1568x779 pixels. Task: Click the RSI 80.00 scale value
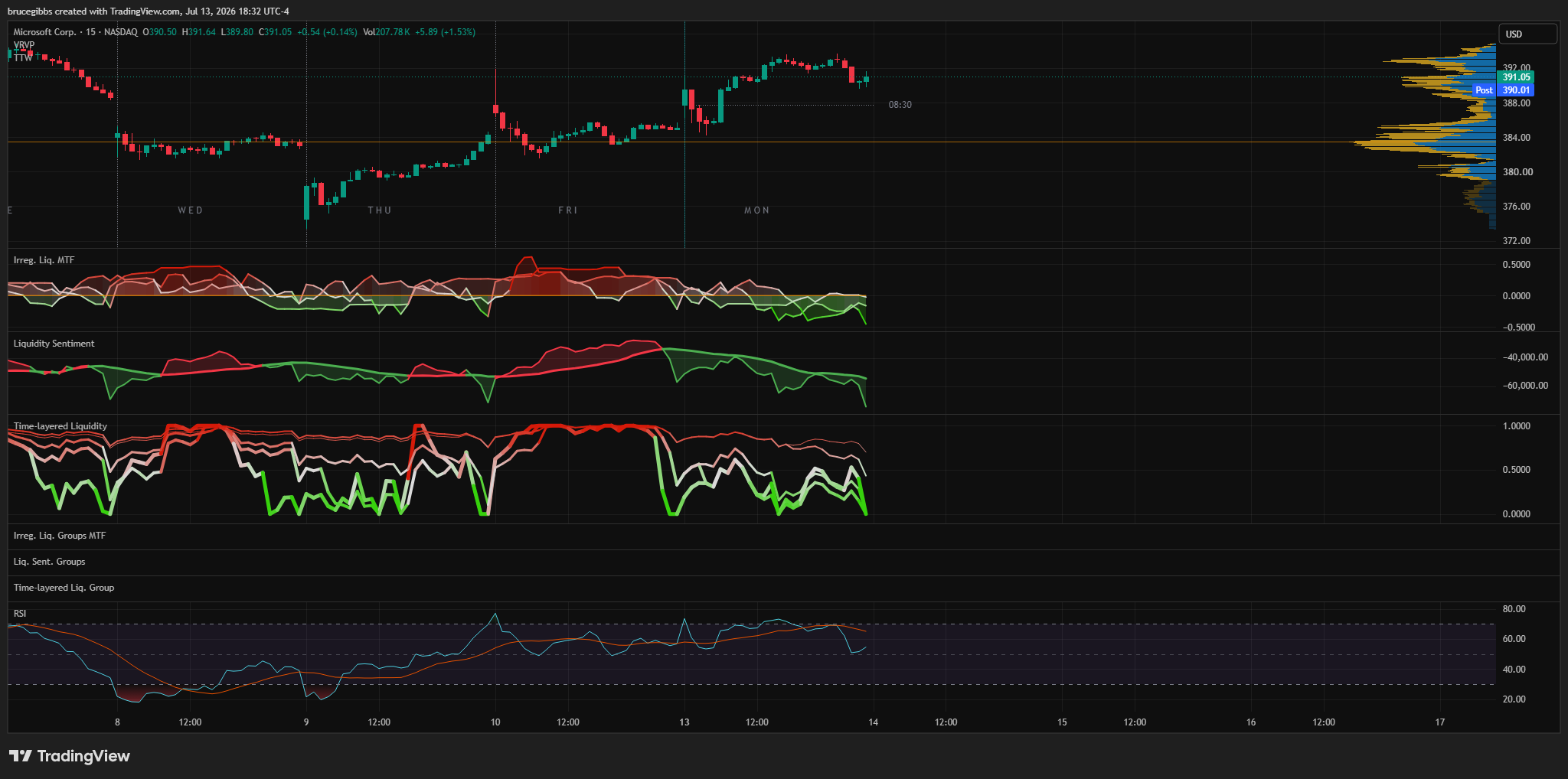[x=1514, y=609]
